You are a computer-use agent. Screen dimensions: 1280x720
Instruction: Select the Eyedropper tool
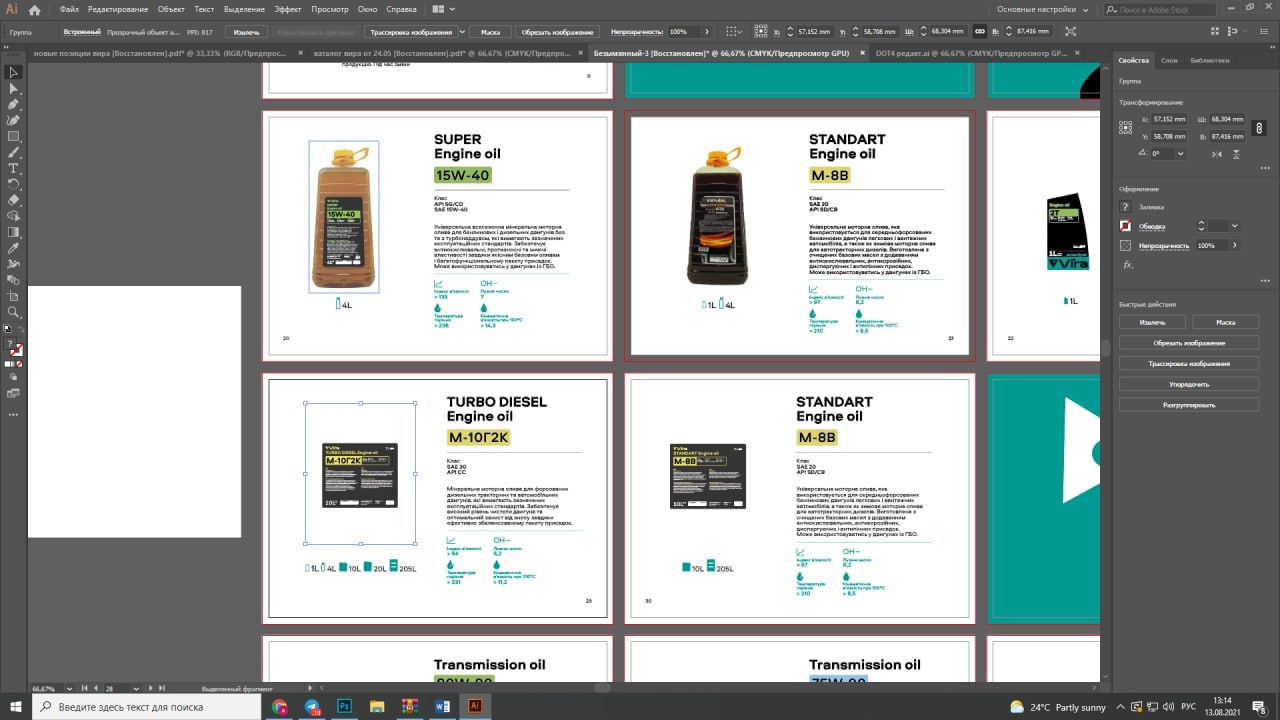[14, 248]
